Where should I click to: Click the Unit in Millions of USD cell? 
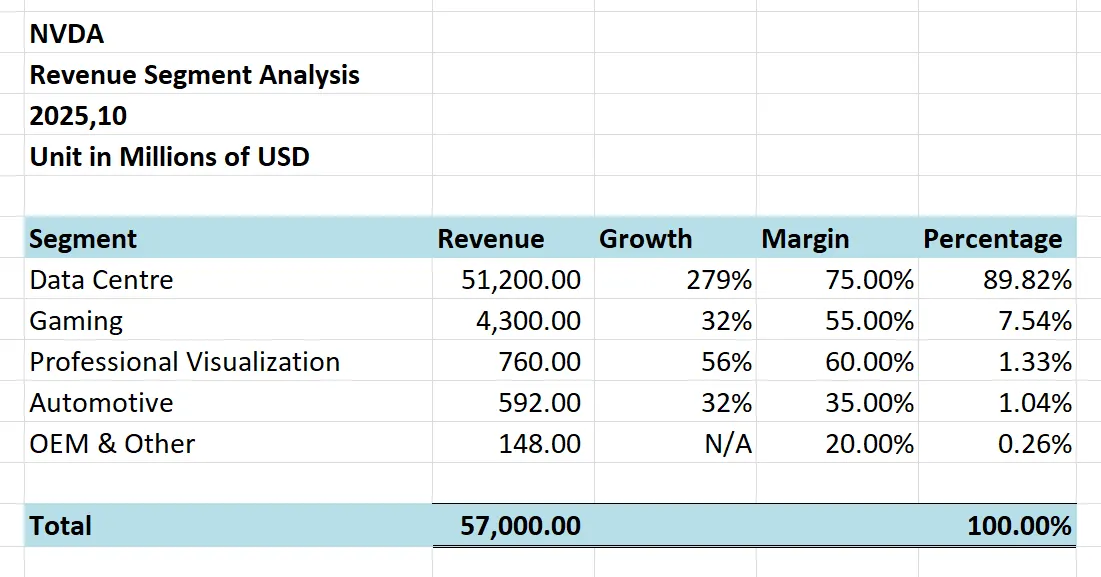(x=170, y=157)
